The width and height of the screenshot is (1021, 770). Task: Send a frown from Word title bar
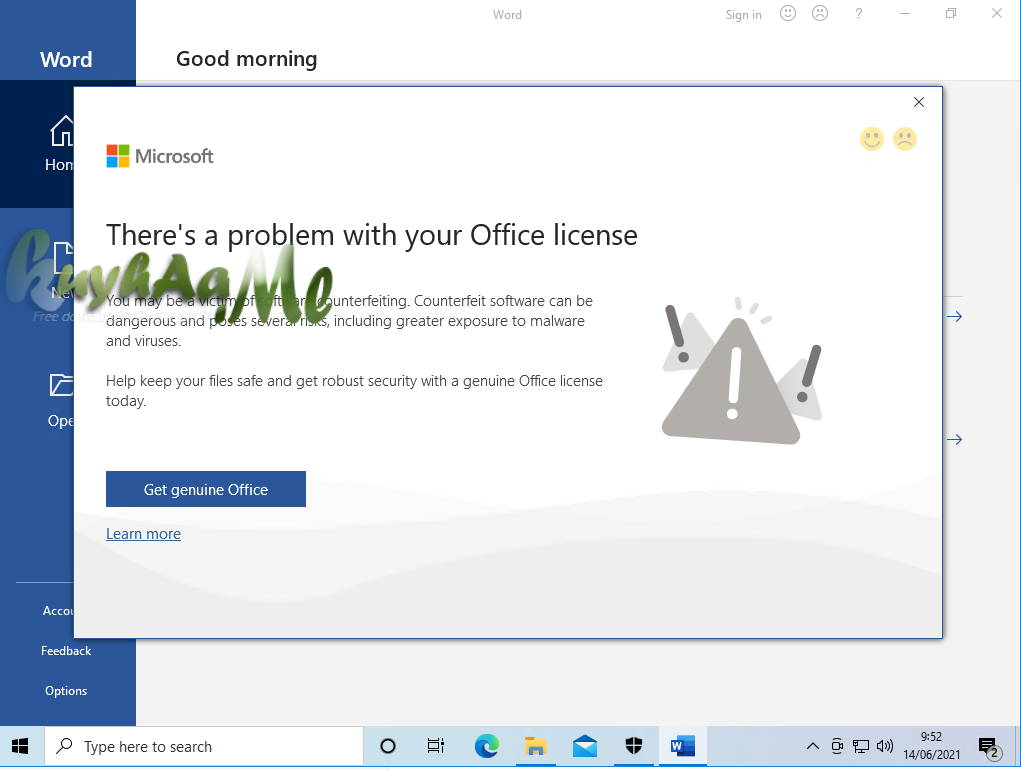click(x=820, y=14)
